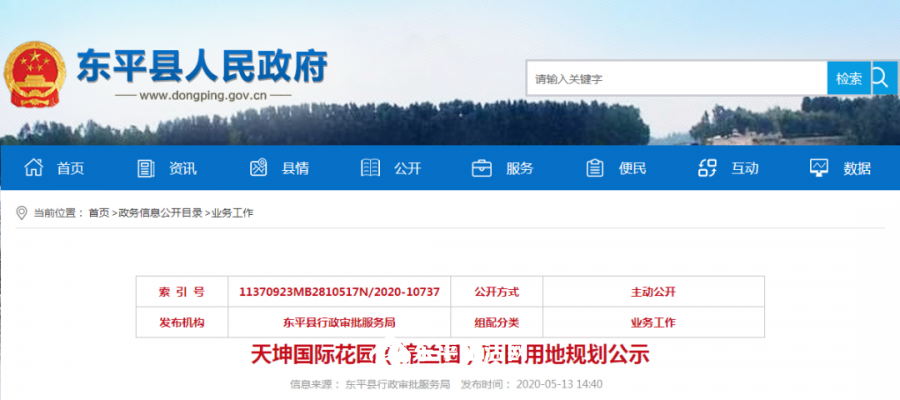Focus the 请输入关键字 search field

(677, 78)
